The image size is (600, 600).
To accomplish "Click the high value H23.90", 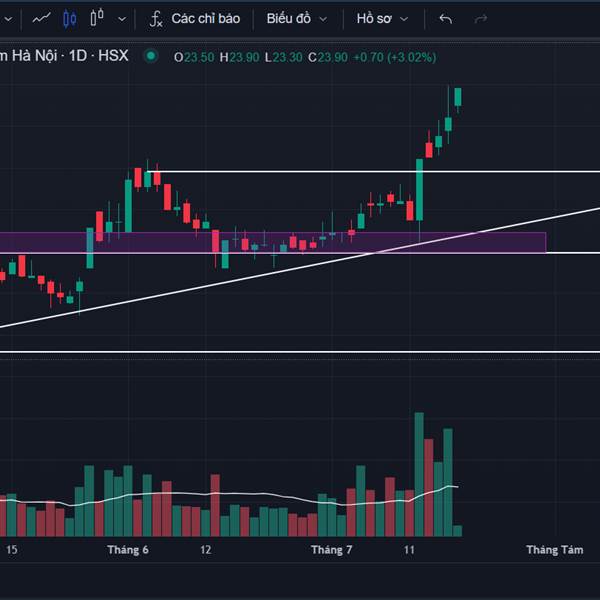I will (x=240, y=57).
